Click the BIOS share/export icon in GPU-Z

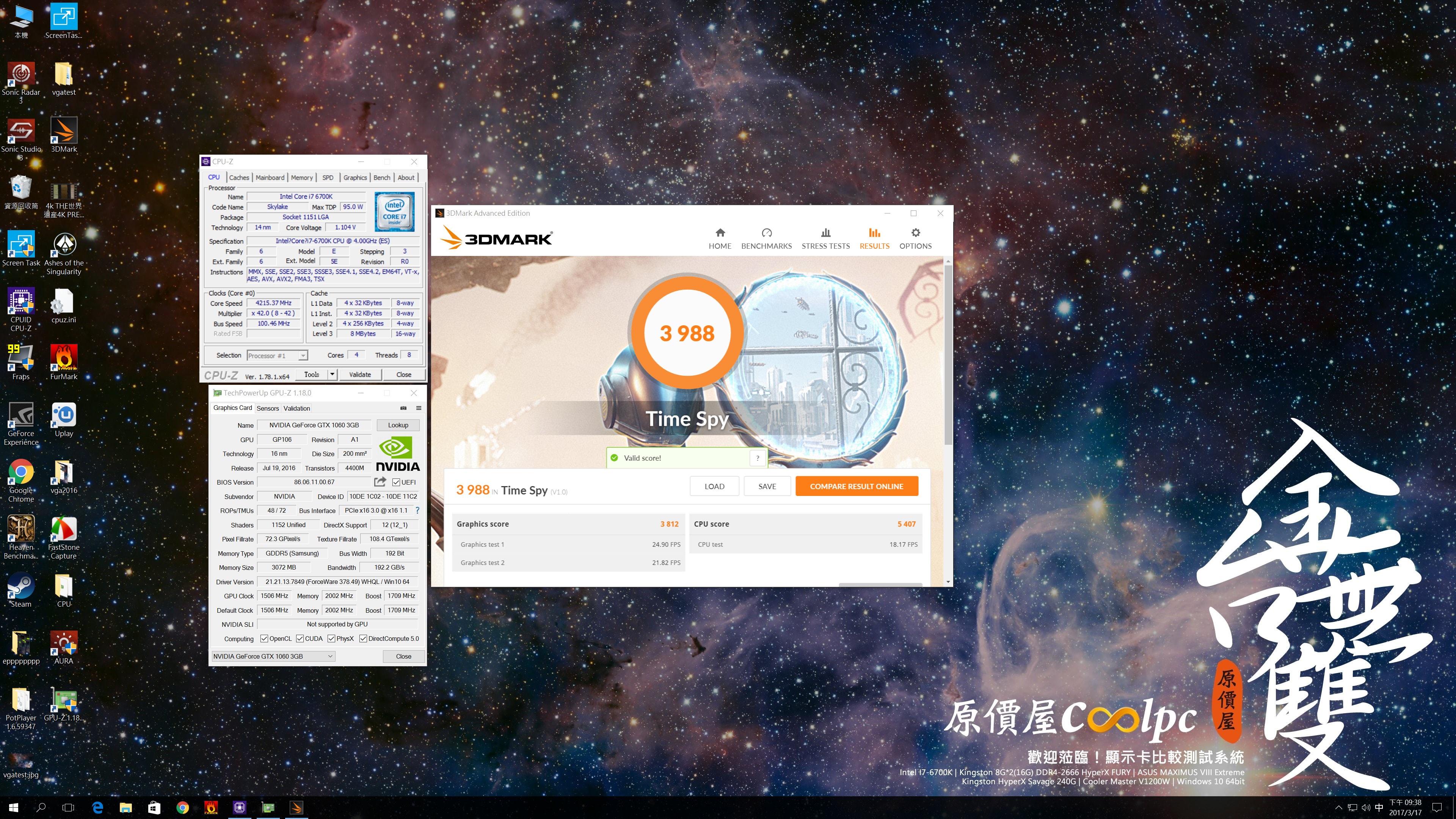coord(380,482)
